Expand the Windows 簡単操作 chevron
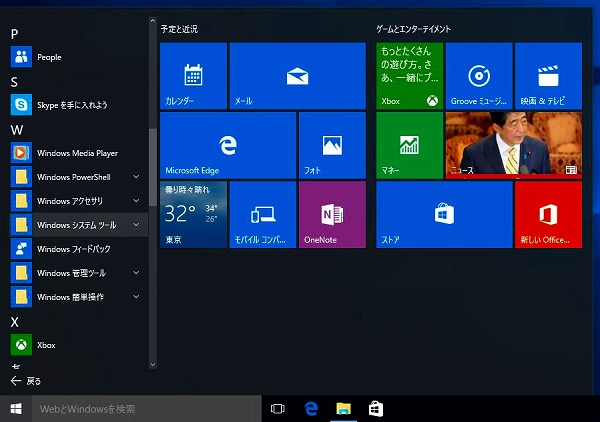The height and width of the screenshot is (422, 600). [x=136, y=297]
